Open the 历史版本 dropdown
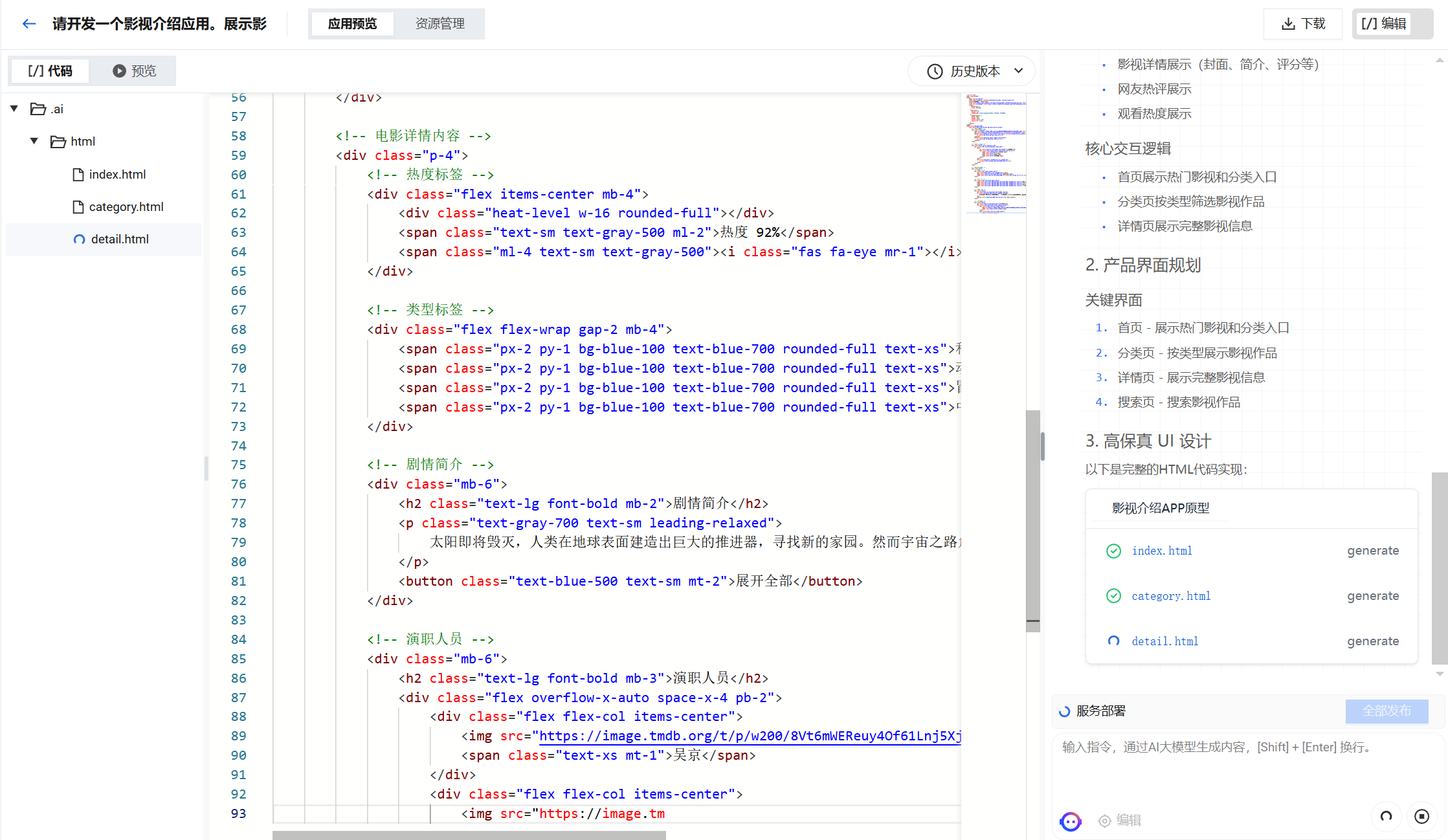1448x840 pixels. pyautogui.click(x=972, y=71)
